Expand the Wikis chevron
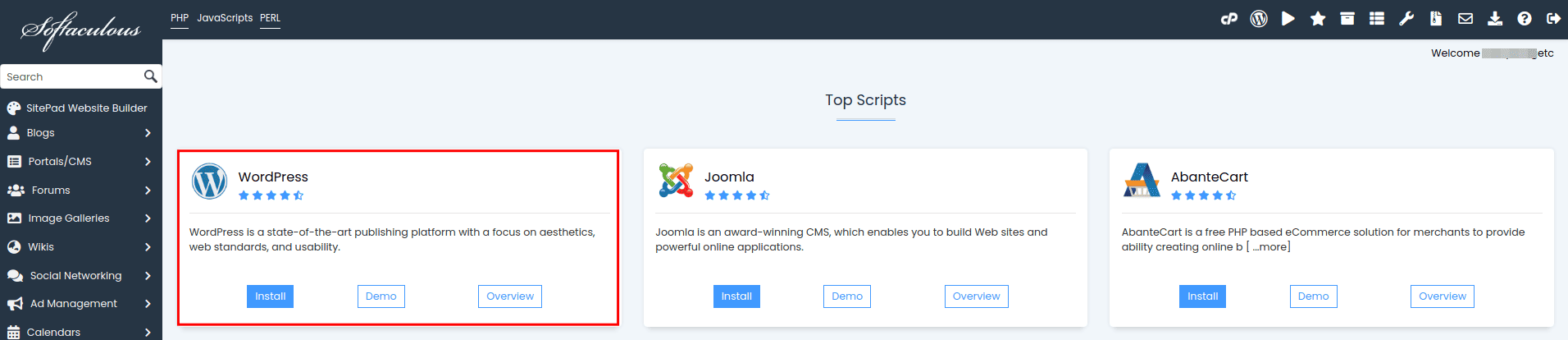 (148, 246)
